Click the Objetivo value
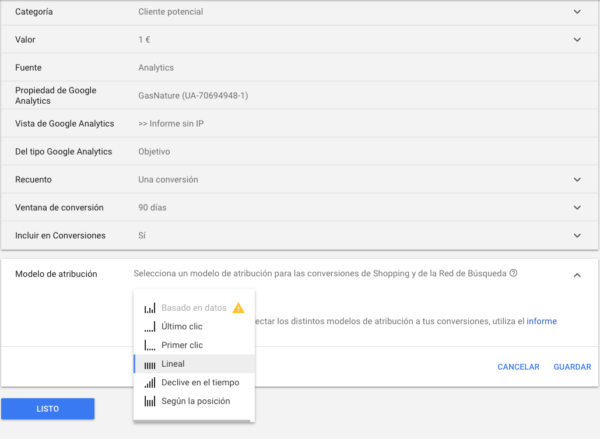This screenshot has width=600, height=439. coord(154,152)
